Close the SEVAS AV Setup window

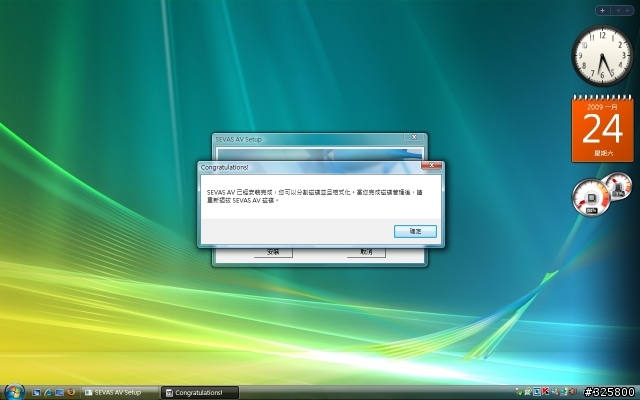point(414,137)
